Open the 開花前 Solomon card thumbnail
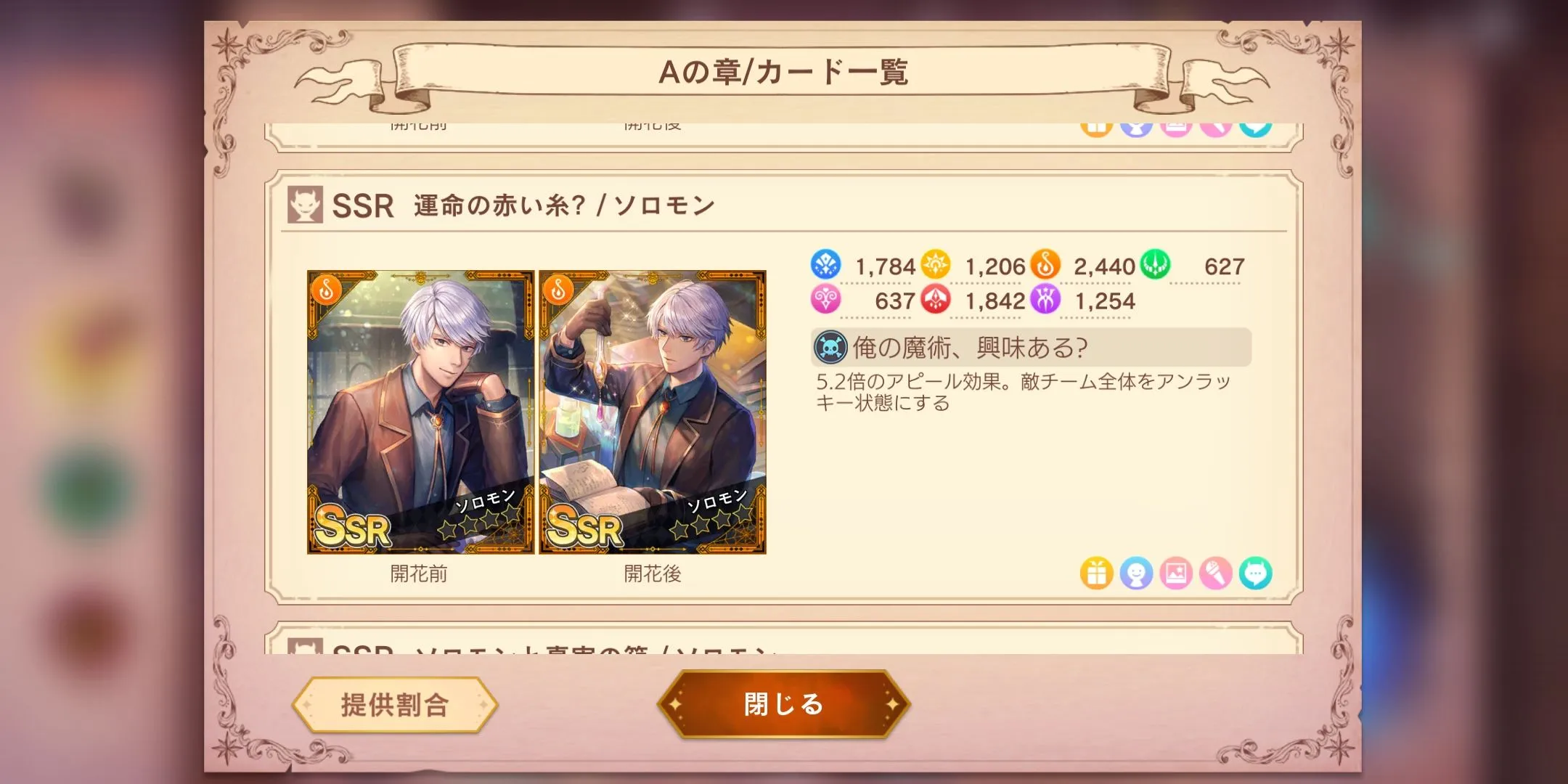1568x784 pixels. (x=420, y=412)
